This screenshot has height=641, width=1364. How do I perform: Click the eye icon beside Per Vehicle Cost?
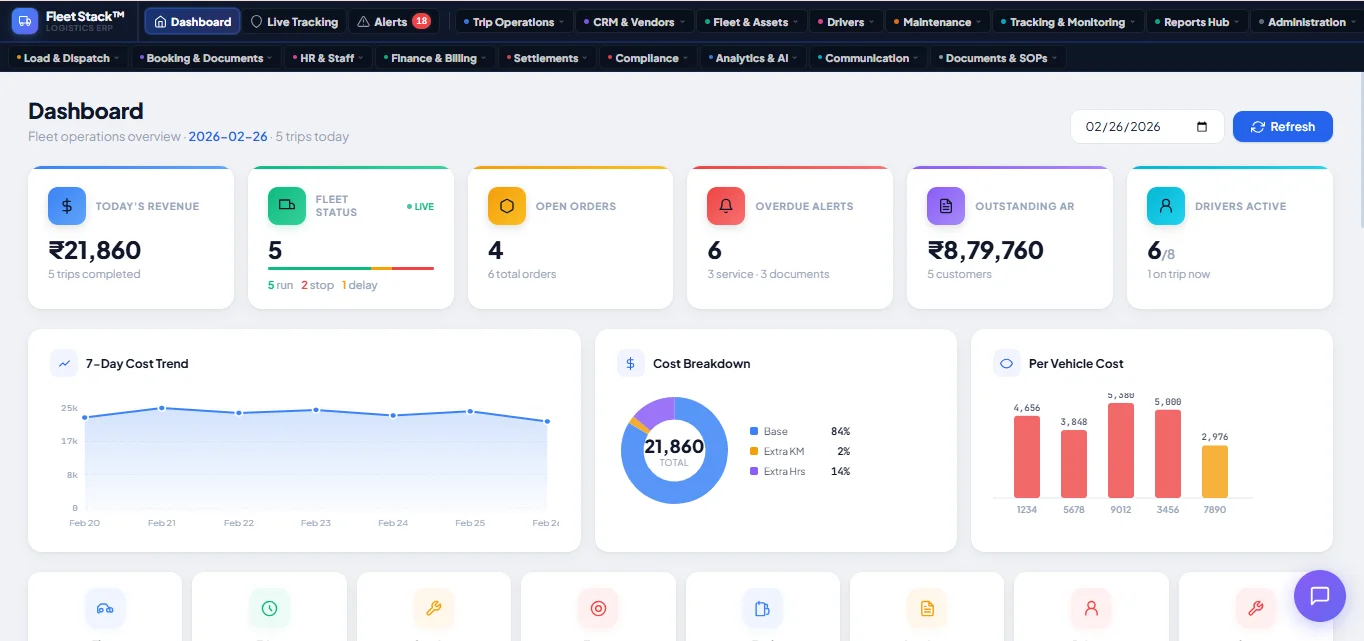pyautogui.click(x=1006, y=363)
